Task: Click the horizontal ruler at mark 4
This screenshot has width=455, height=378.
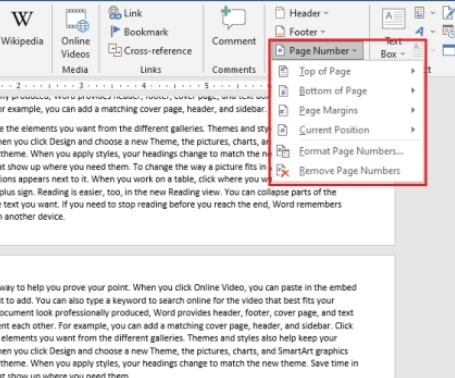Action: 144,86
